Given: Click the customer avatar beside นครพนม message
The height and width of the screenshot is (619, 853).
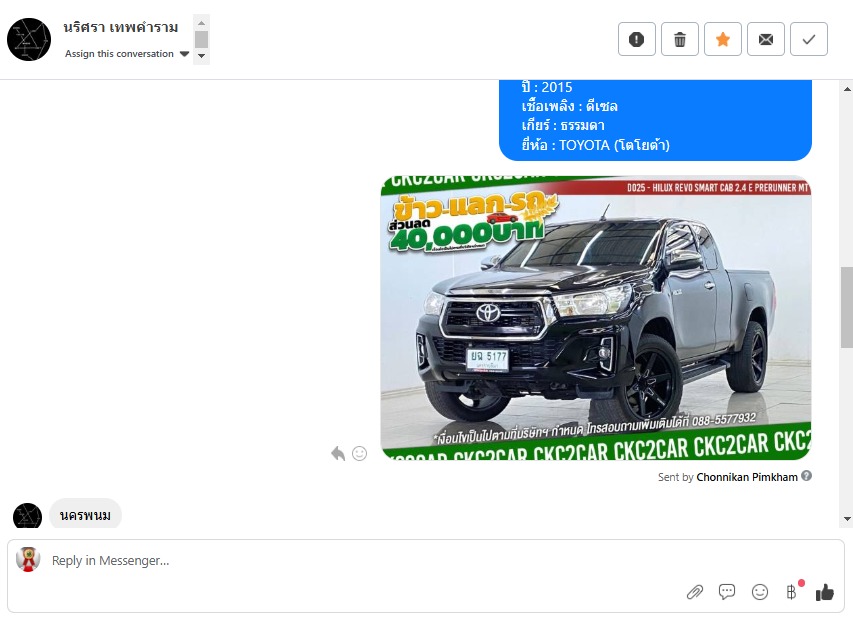Looking at the screenshot, I should pos(27,516).
